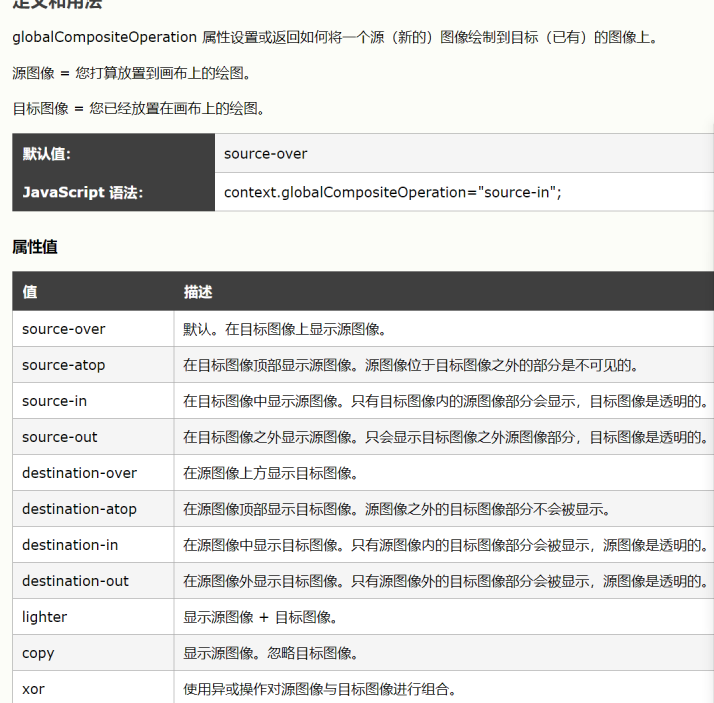Click the line 源图像 = 您打算放置到画布上的绘图。
Image resolution: width=714 pixels, height=703 pixels.
(132, 73)
